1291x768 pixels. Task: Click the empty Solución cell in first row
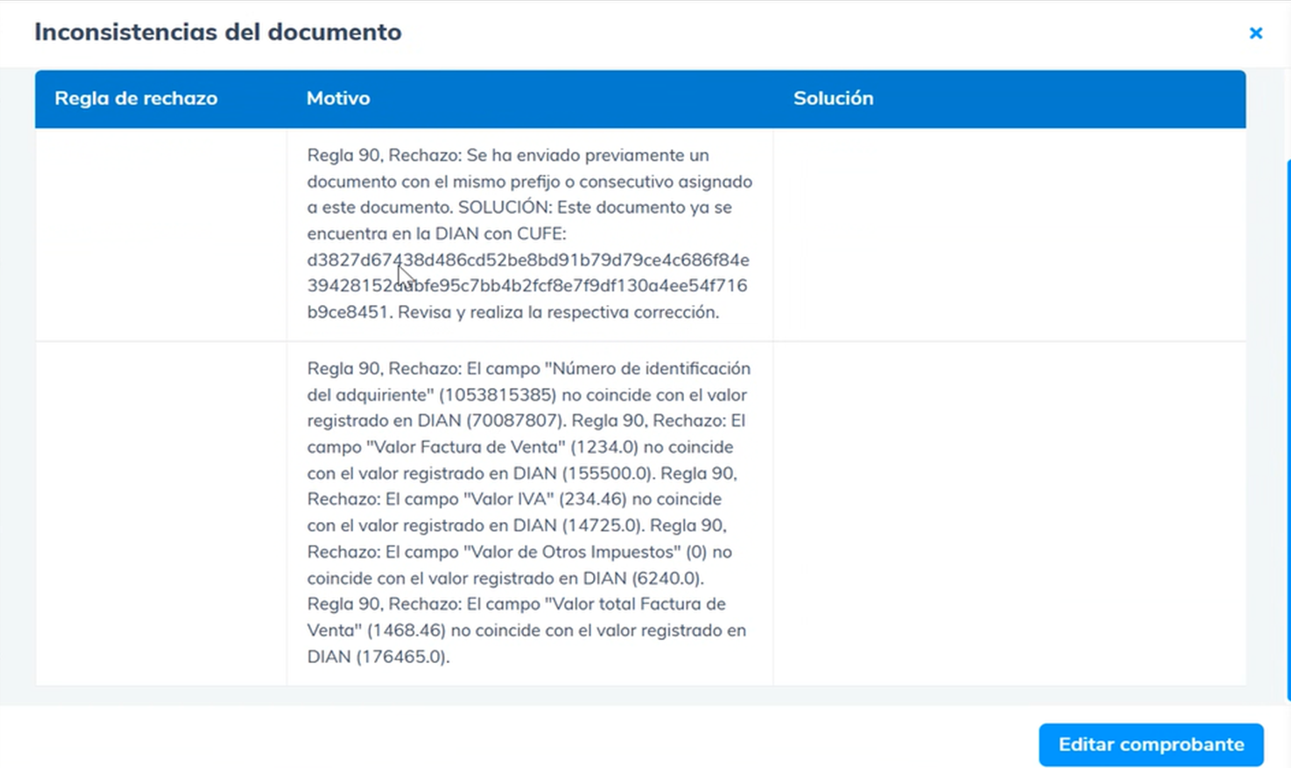tap(1008, 234)
